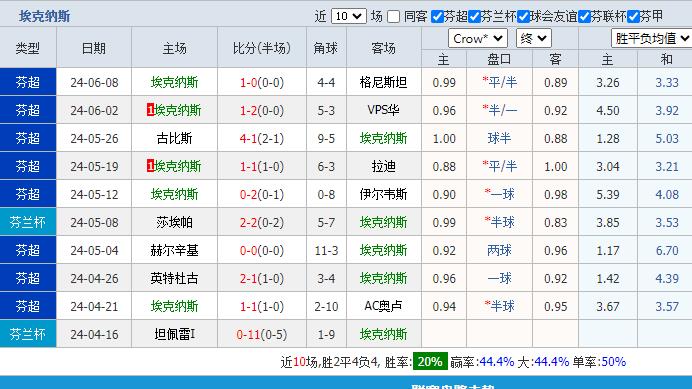
Task: Click the 0-0(0-0) score on 24-05-04
Action: click(x=262, y=250)
